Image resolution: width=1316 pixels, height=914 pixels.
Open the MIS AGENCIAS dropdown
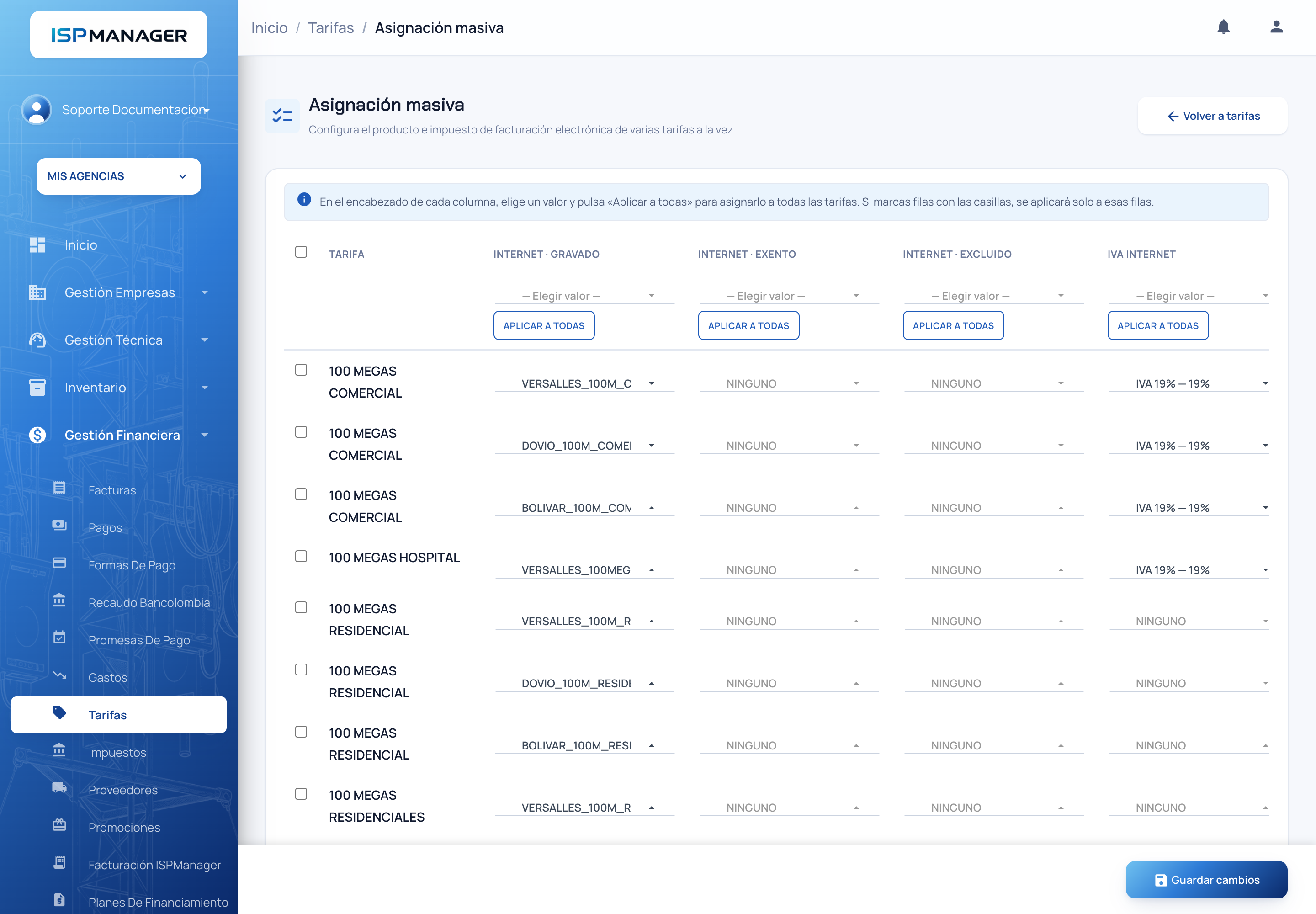(118, 176)
